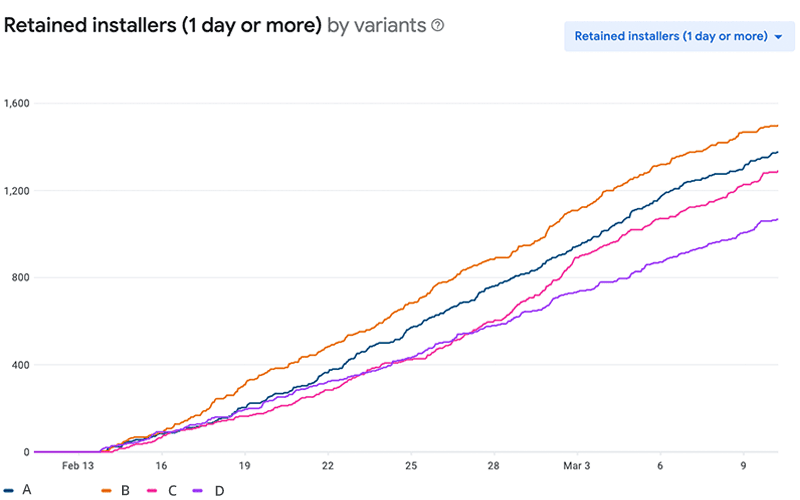Click the 800 value on the y-axis
This screenshot has height=500, width=800.
(21, 278)
